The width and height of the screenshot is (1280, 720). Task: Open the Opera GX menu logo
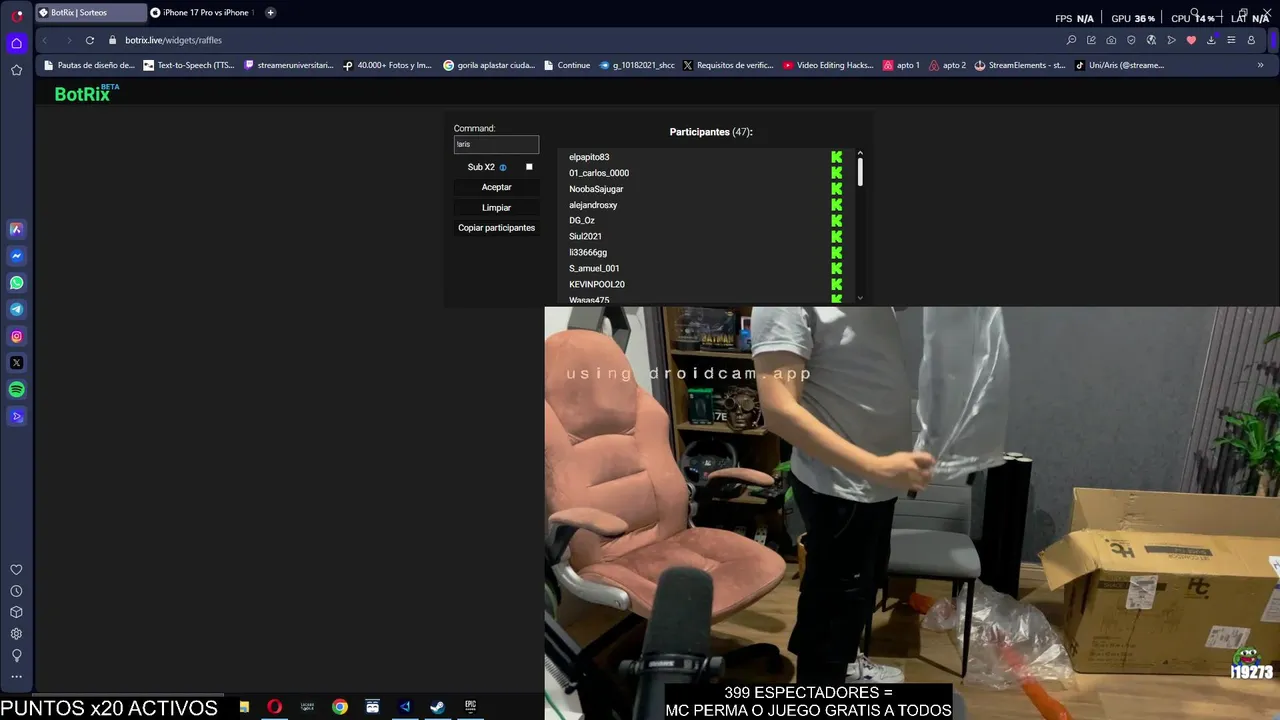click(17, 15)
